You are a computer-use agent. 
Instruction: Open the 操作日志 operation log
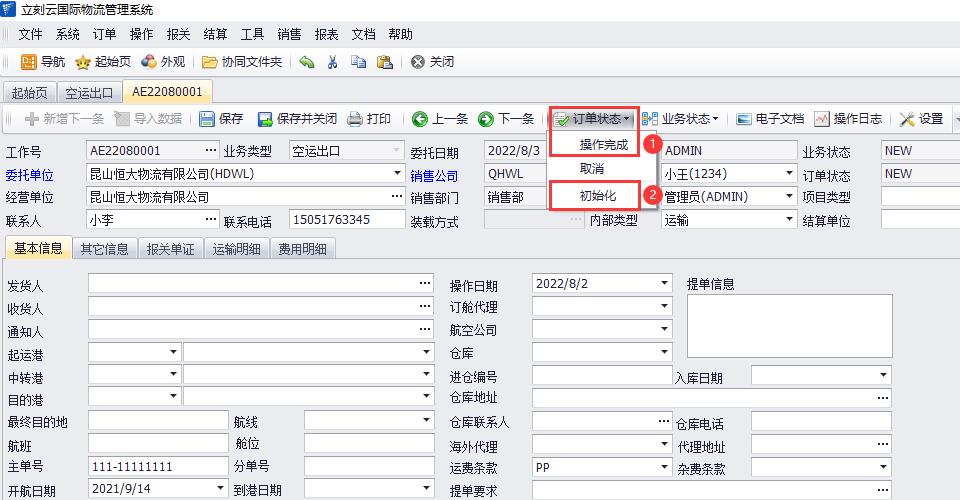click(x=849, y=119)
